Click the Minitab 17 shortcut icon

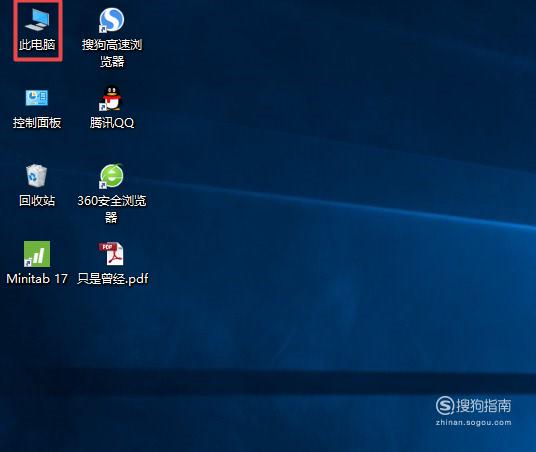(37, 254)
